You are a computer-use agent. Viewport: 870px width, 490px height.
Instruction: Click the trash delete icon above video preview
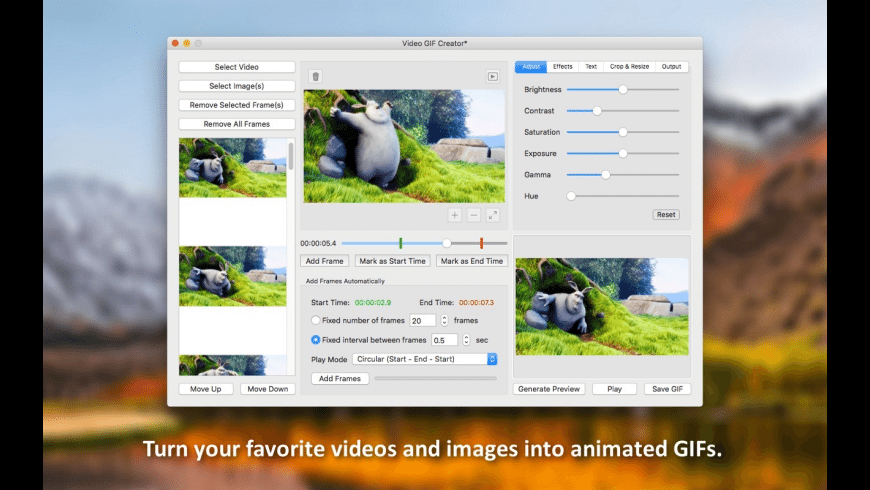[x=316, y=77]
